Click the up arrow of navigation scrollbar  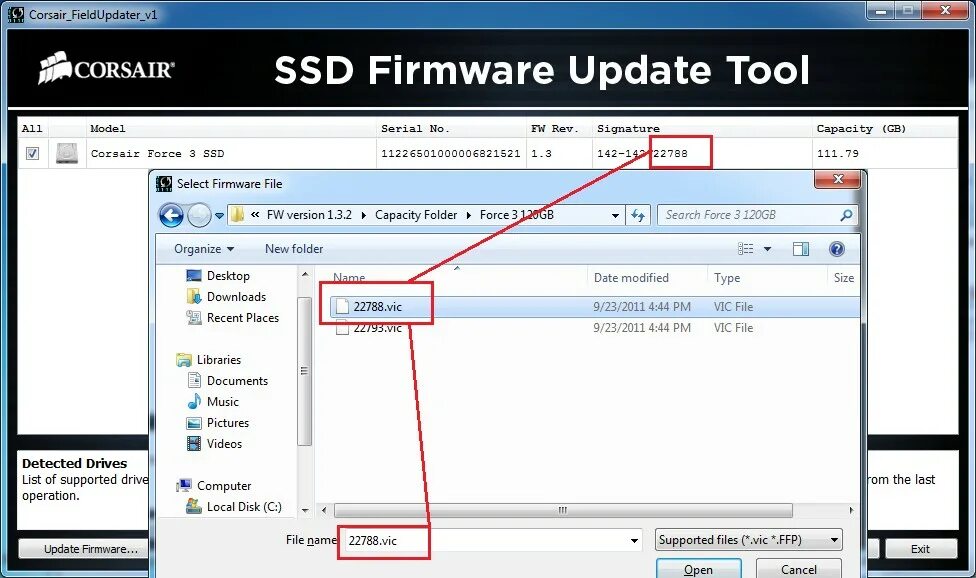click(x=305, y=274)
